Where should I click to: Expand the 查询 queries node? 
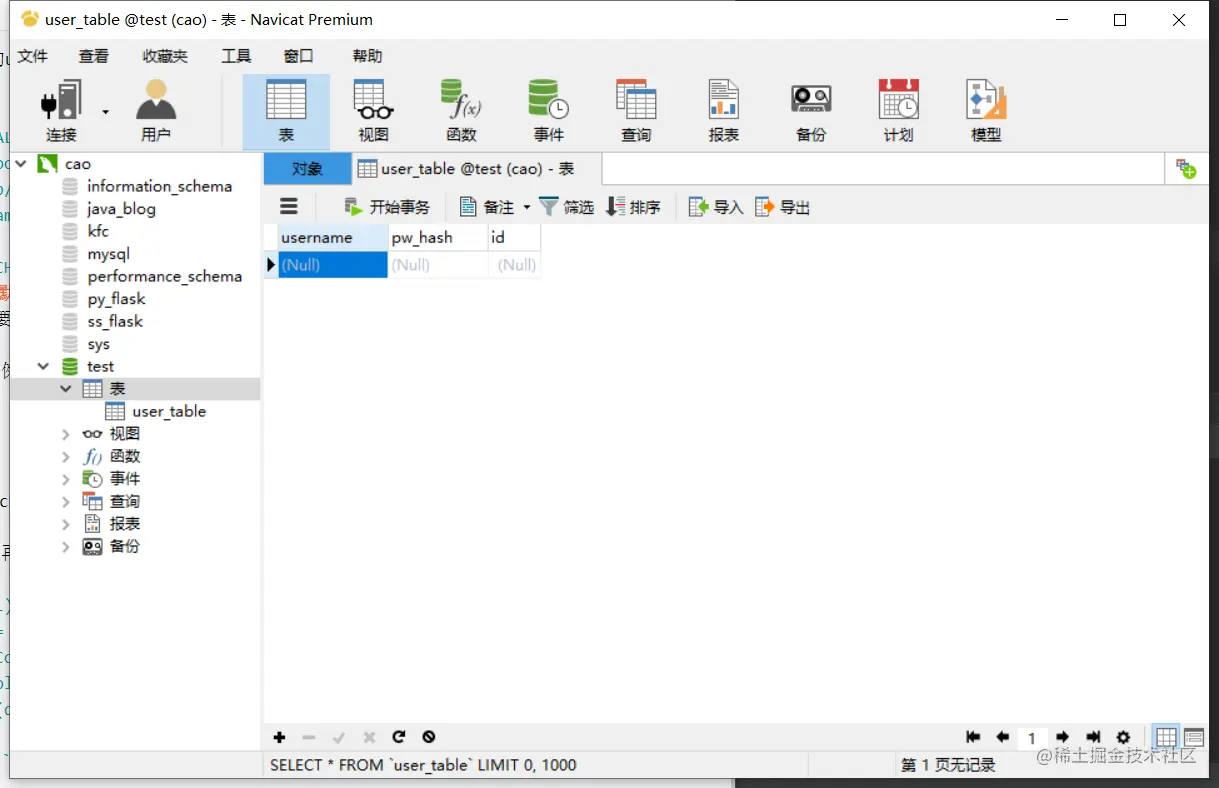coord(66,501)
